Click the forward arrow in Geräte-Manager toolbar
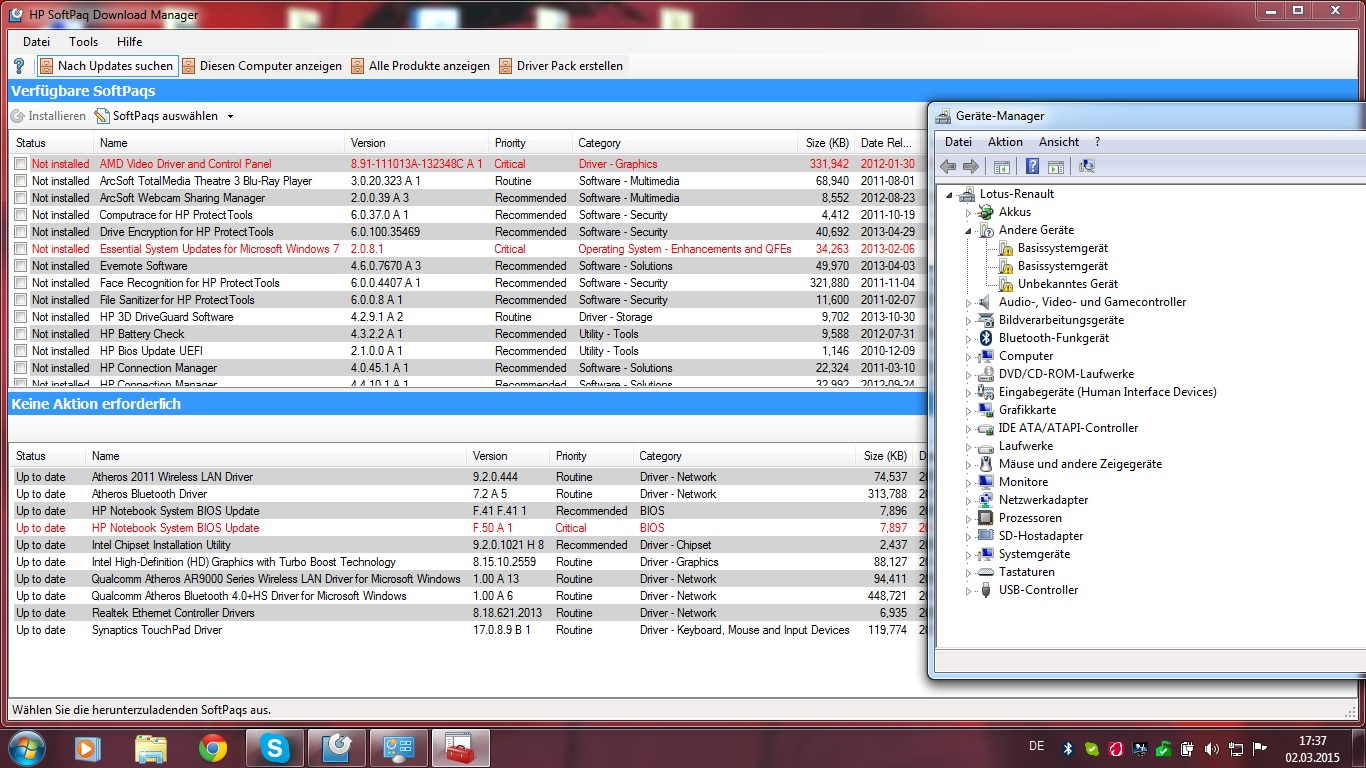 970,166
